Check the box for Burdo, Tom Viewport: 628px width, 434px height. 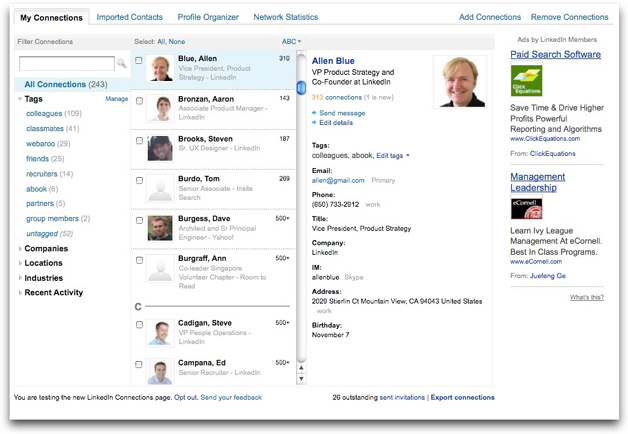(x=139, y=181)
